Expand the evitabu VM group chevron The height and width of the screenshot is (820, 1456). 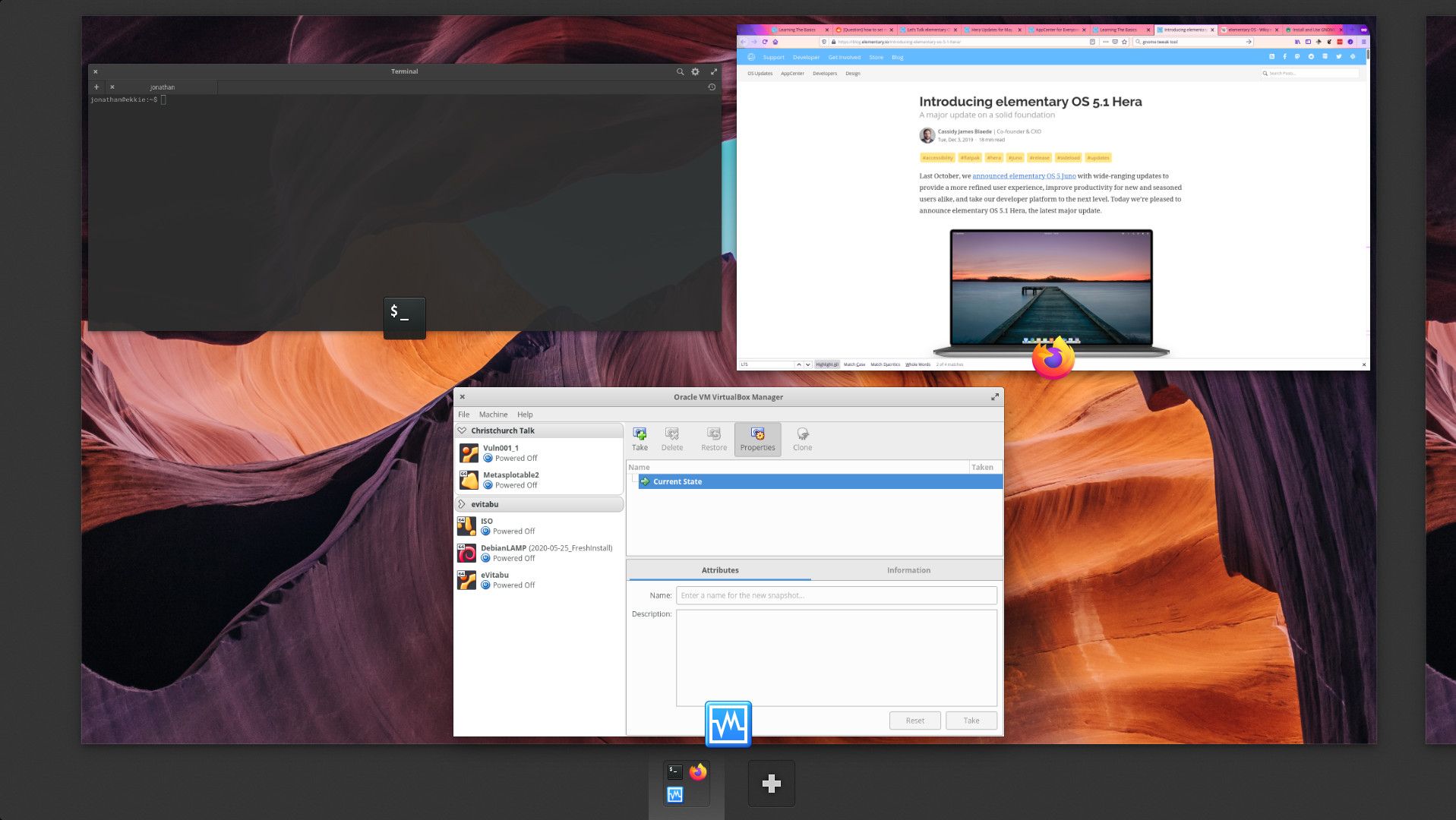[x=462, y=504]
